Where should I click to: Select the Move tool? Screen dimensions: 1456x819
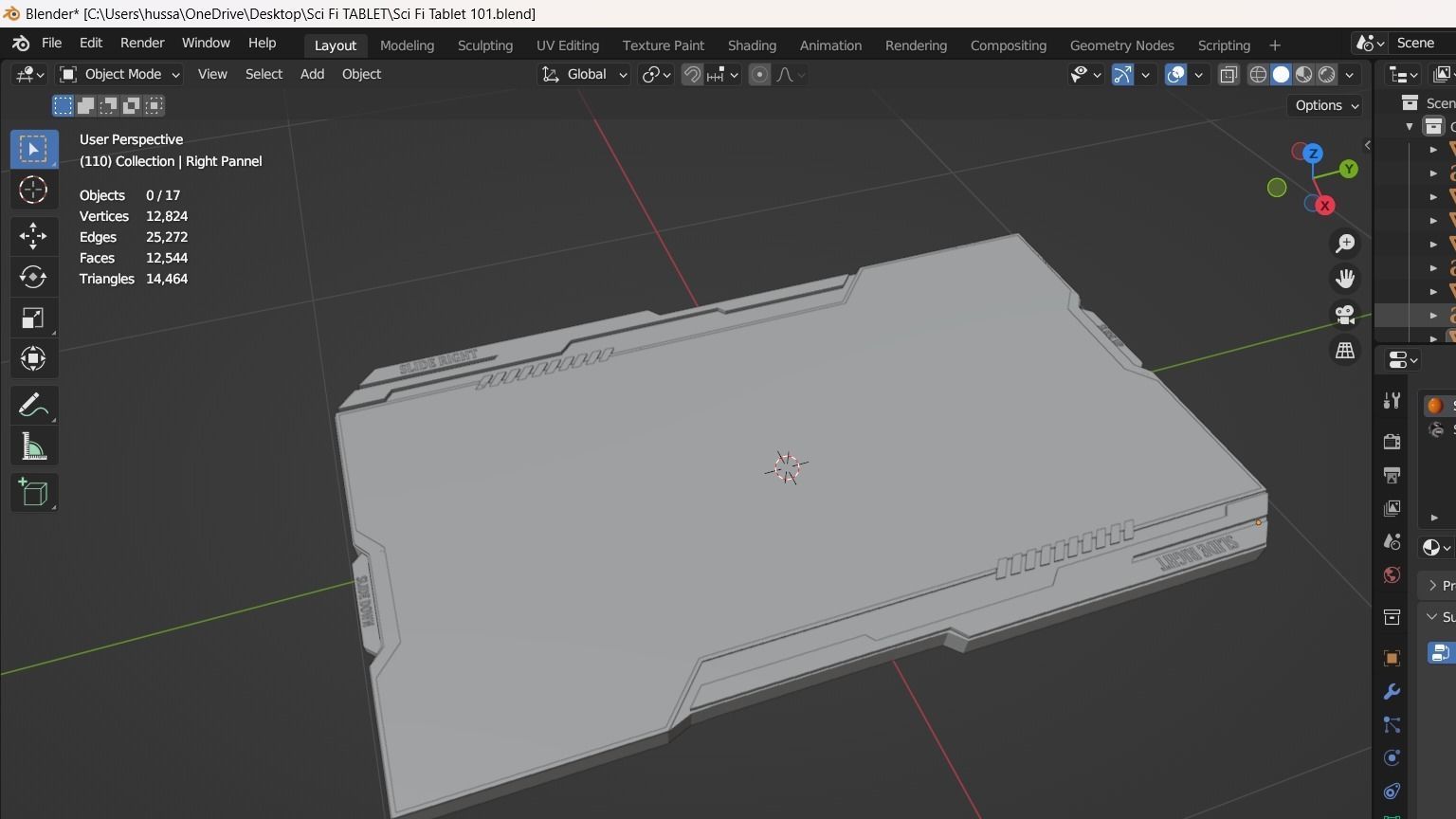pos(34,236)
